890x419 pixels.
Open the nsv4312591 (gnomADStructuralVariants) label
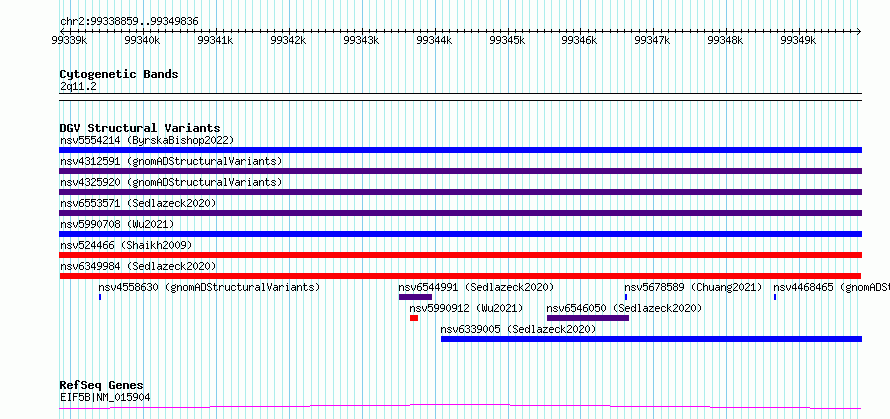pos(171,161)
